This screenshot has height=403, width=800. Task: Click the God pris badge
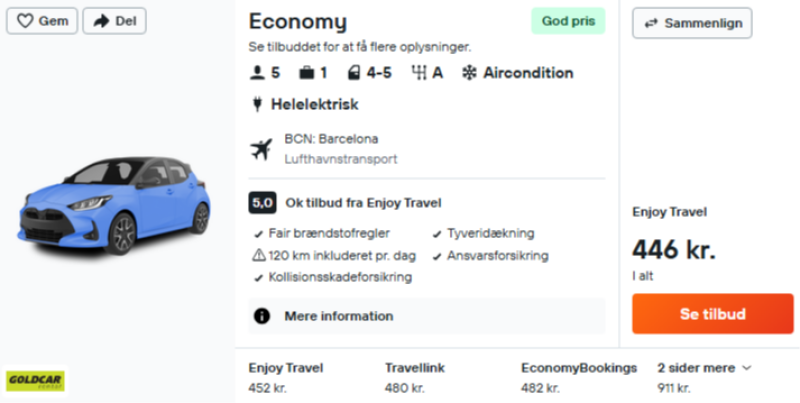[x=567, y=21]
